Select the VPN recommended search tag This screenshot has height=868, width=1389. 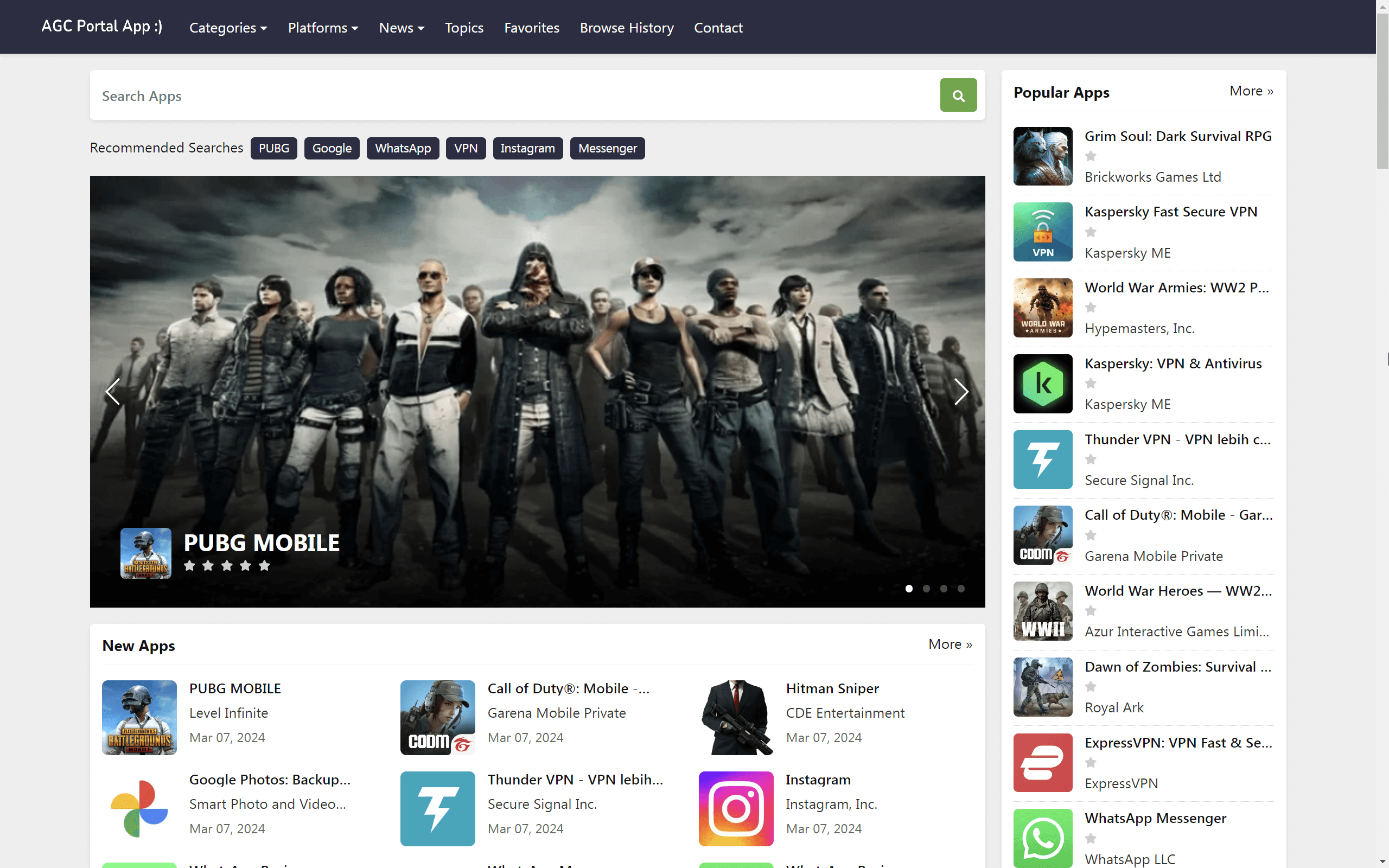click(x=466, y=148)
